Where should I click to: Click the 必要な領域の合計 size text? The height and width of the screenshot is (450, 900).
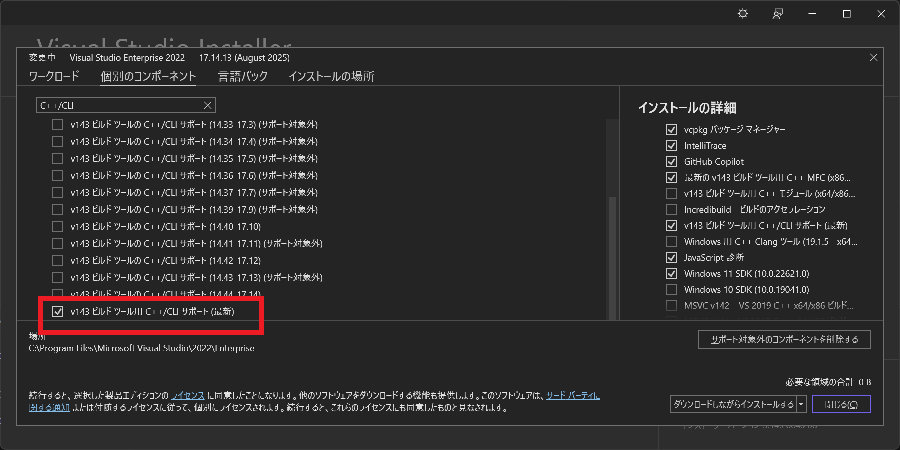tap(828, 382)
